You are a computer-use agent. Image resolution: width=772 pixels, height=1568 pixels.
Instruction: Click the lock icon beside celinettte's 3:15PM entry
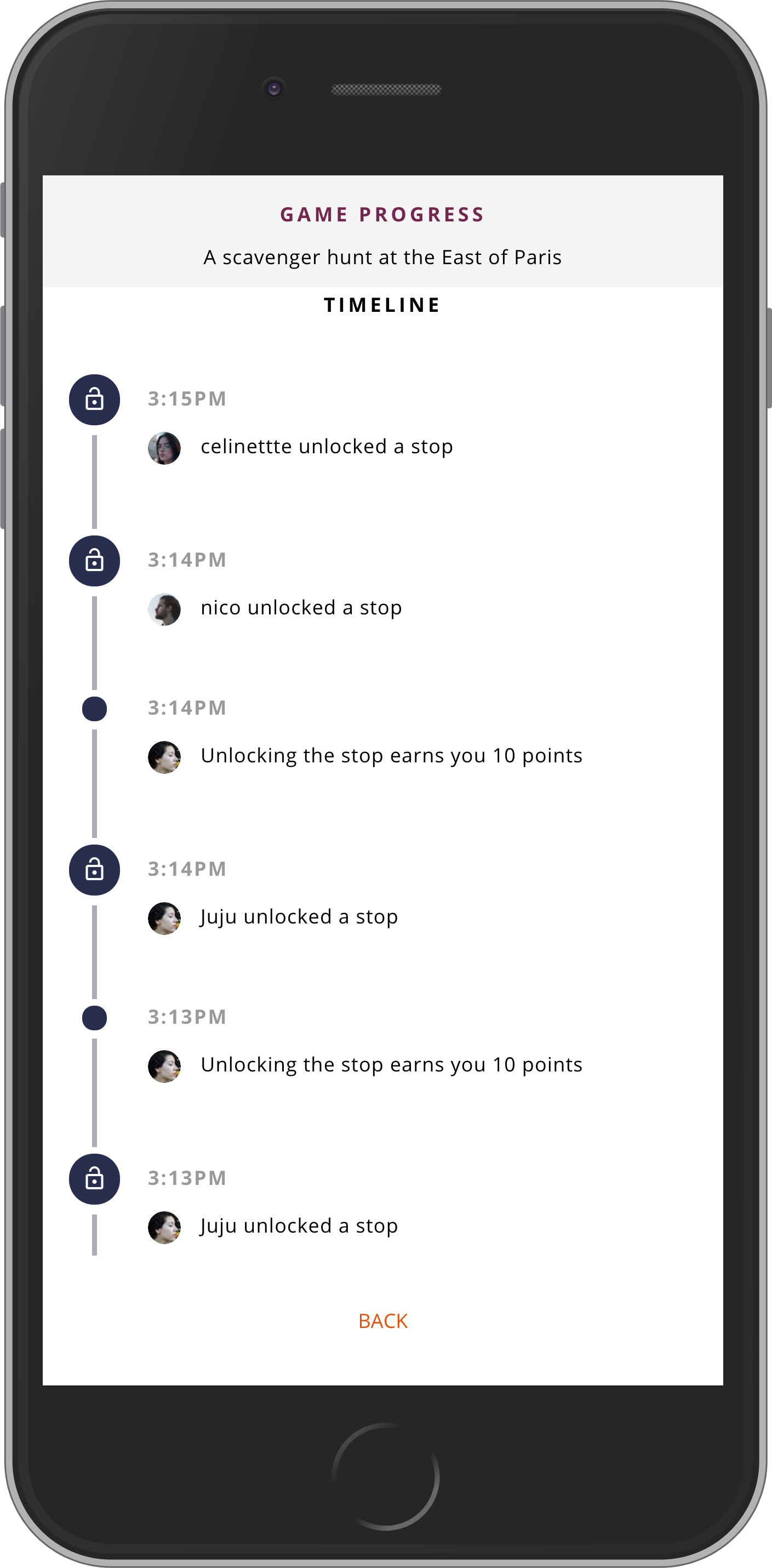coord(94,400)
